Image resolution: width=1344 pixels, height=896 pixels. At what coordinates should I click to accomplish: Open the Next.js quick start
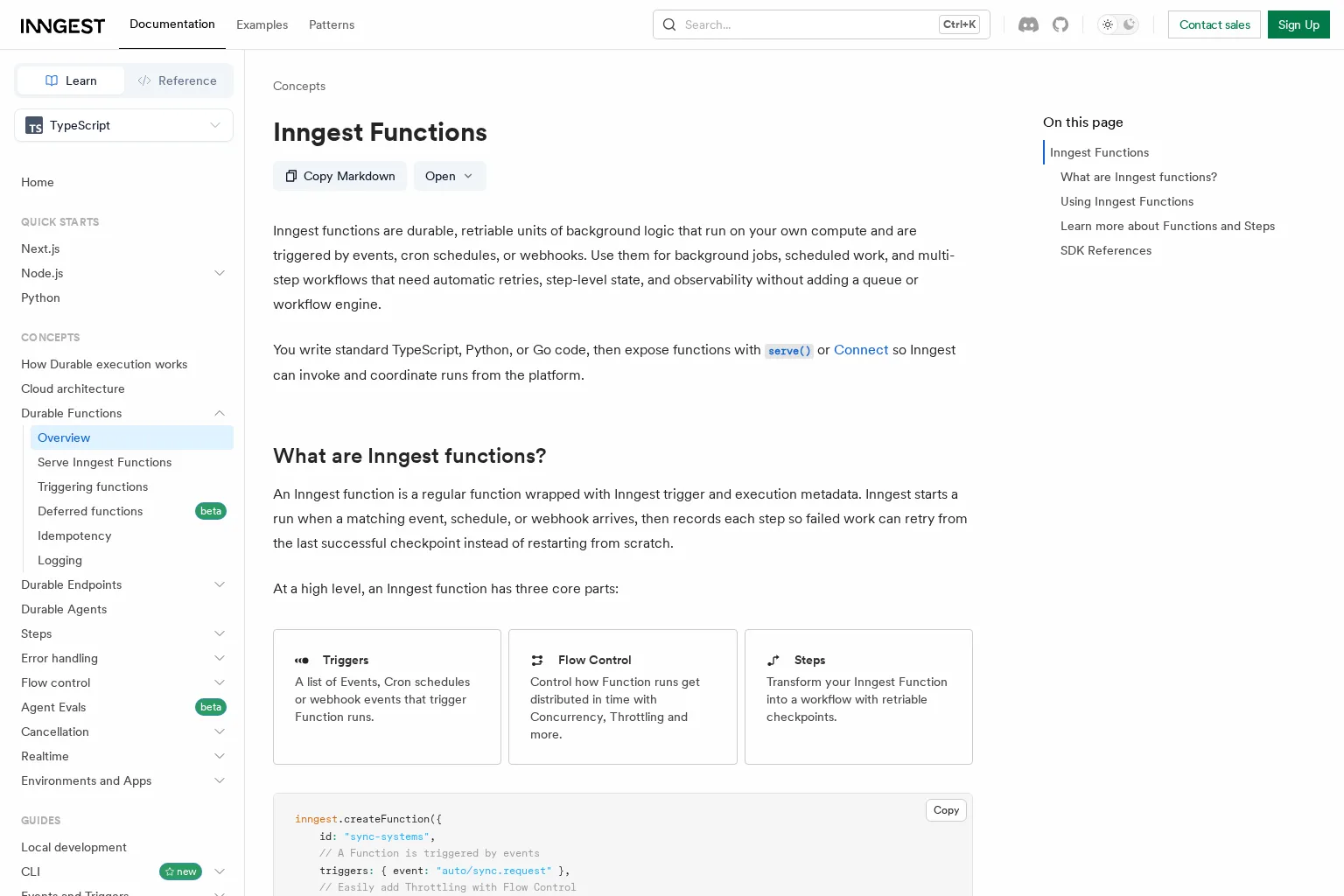point(40,248)
